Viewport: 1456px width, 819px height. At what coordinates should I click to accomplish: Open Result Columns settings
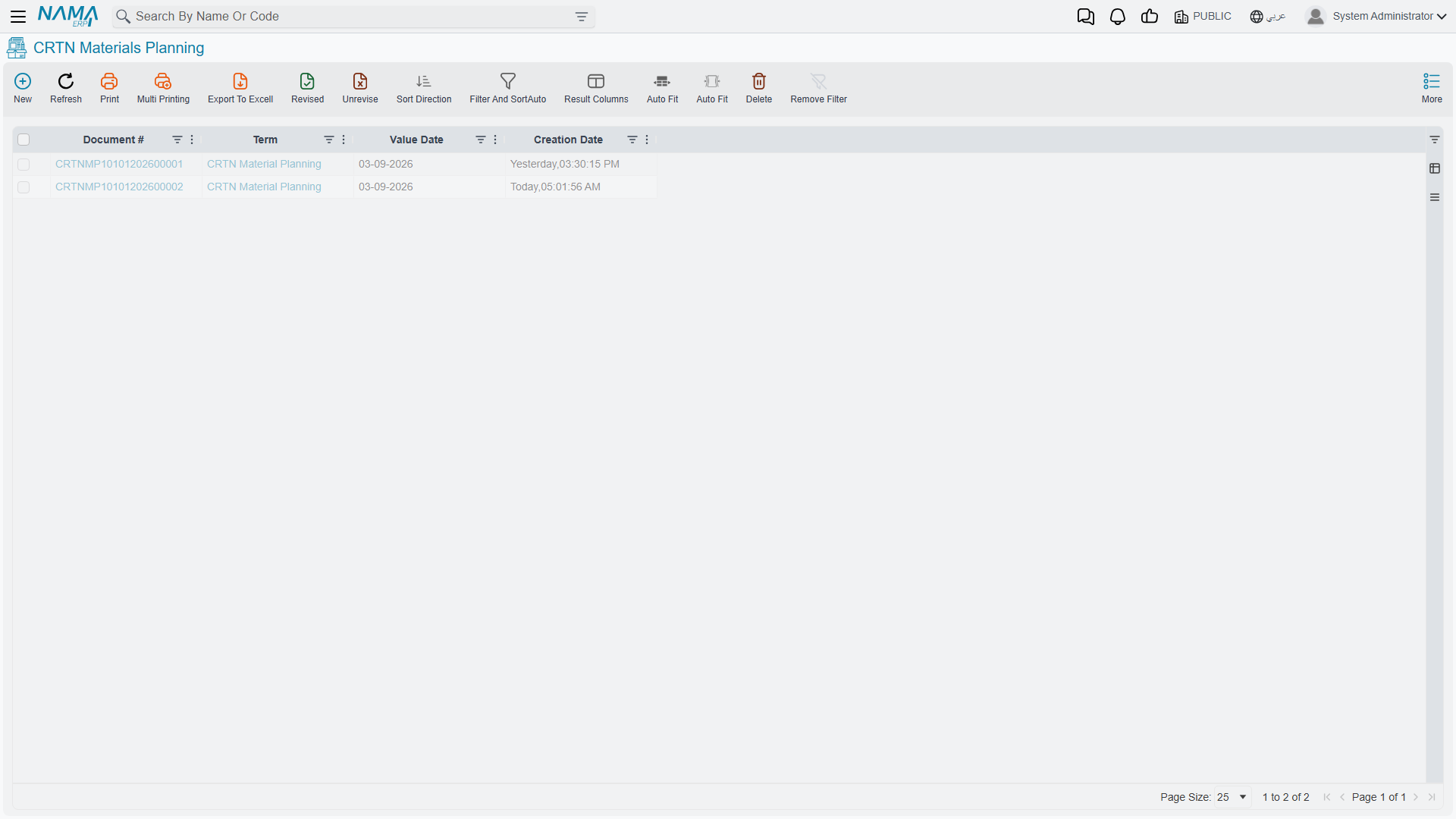tap(596, 88)
